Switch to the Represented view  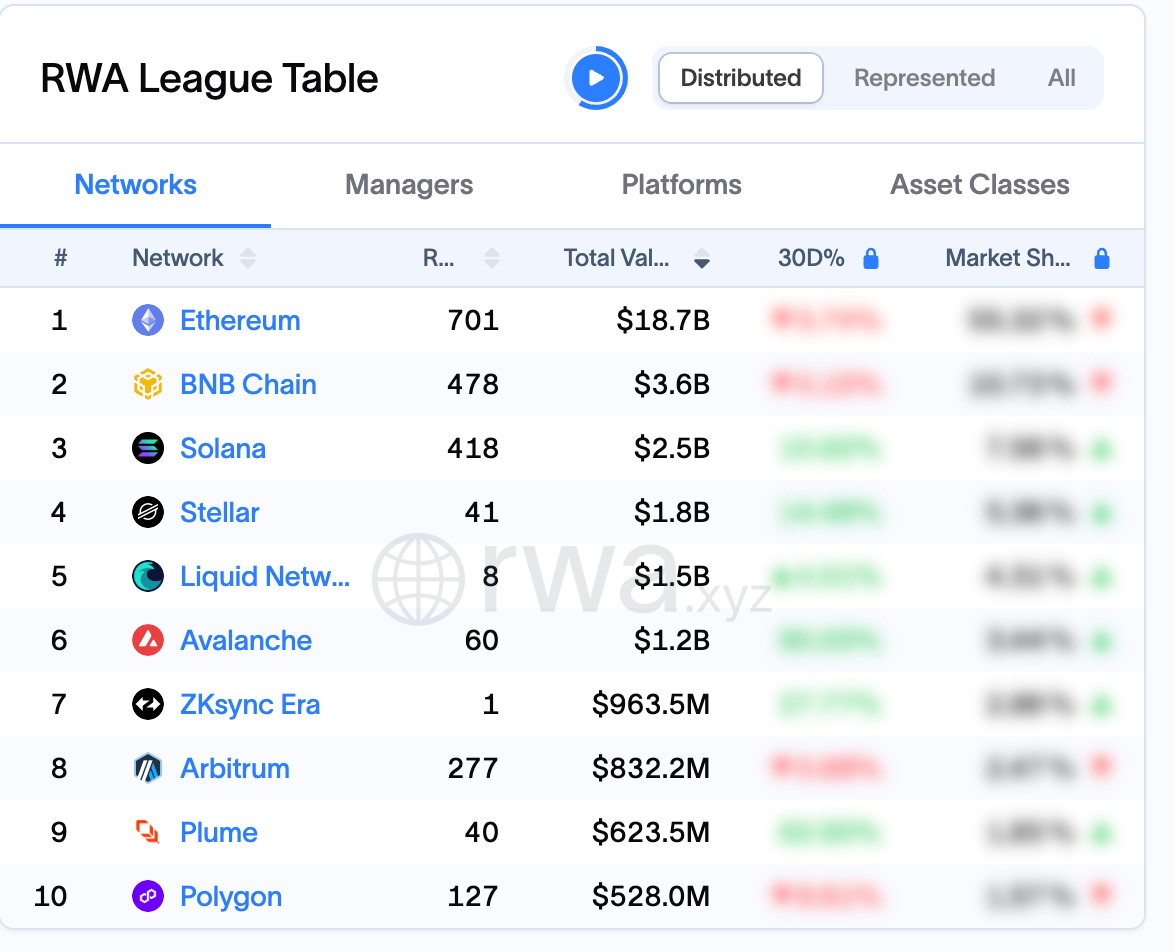pyautogui.click(x=924, y=78)
